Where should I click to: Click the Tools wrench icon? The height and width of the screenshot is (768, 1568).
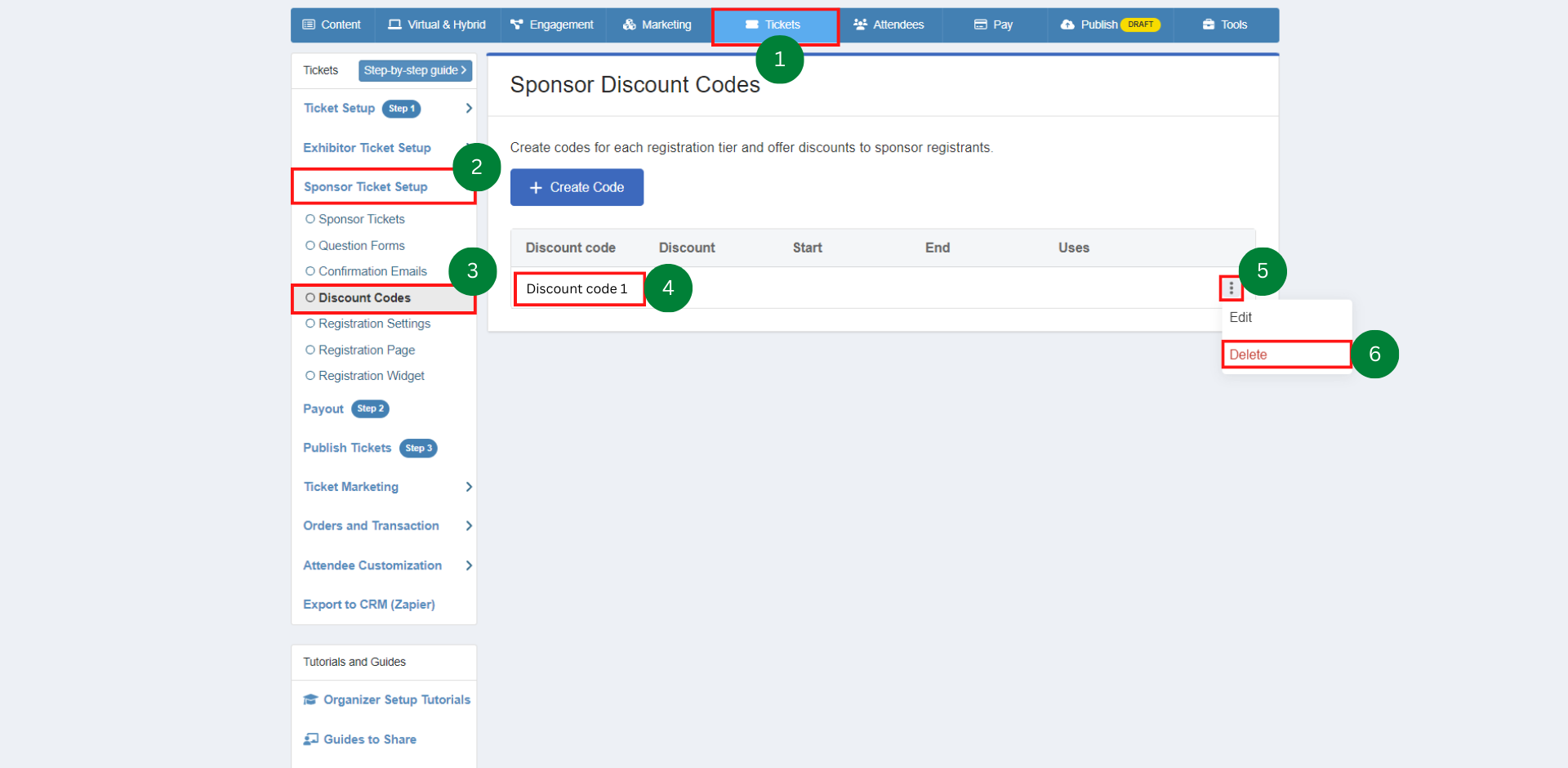(x=1207, y=25)
